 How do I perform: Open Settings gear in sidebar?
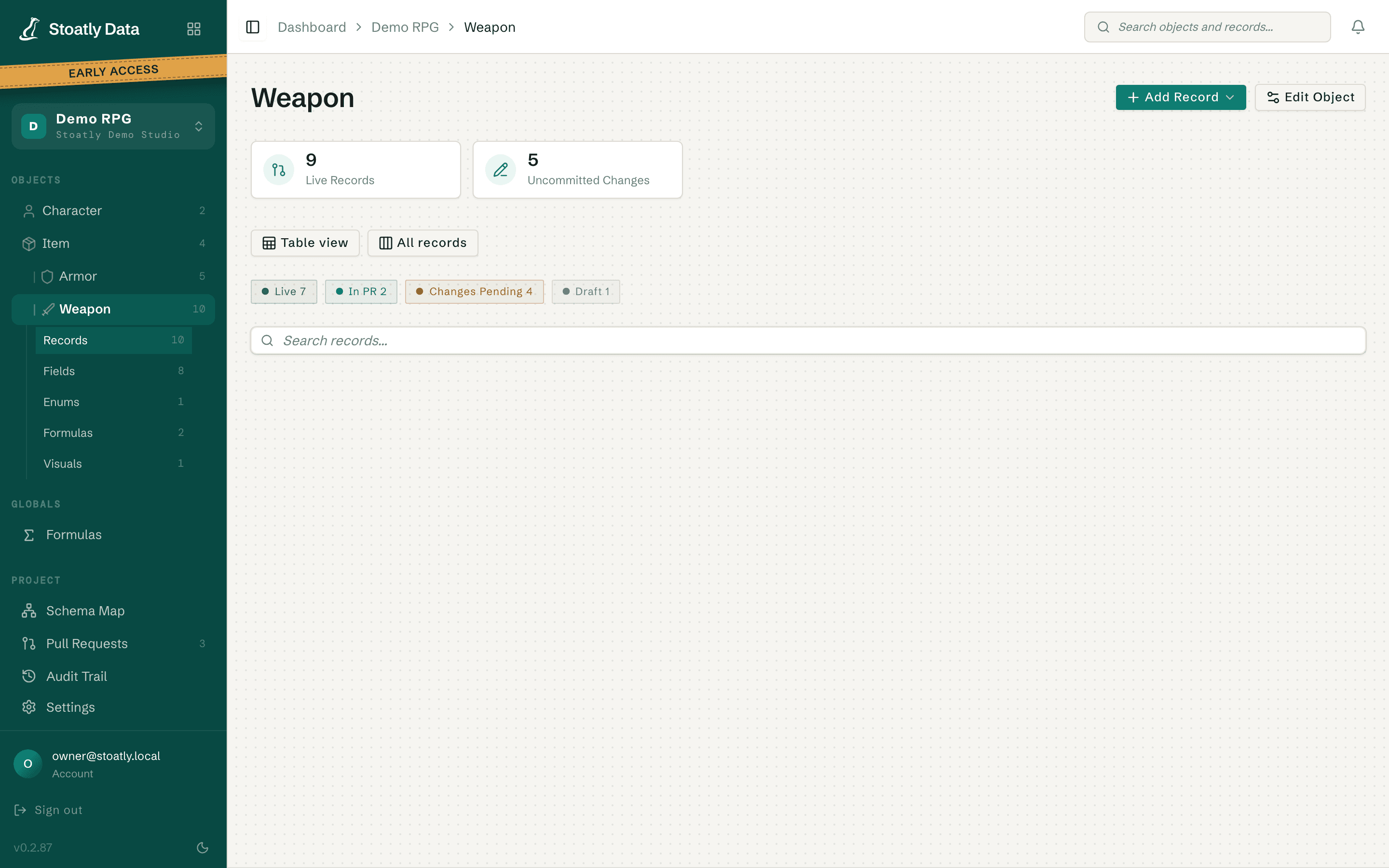pos(113,707)
